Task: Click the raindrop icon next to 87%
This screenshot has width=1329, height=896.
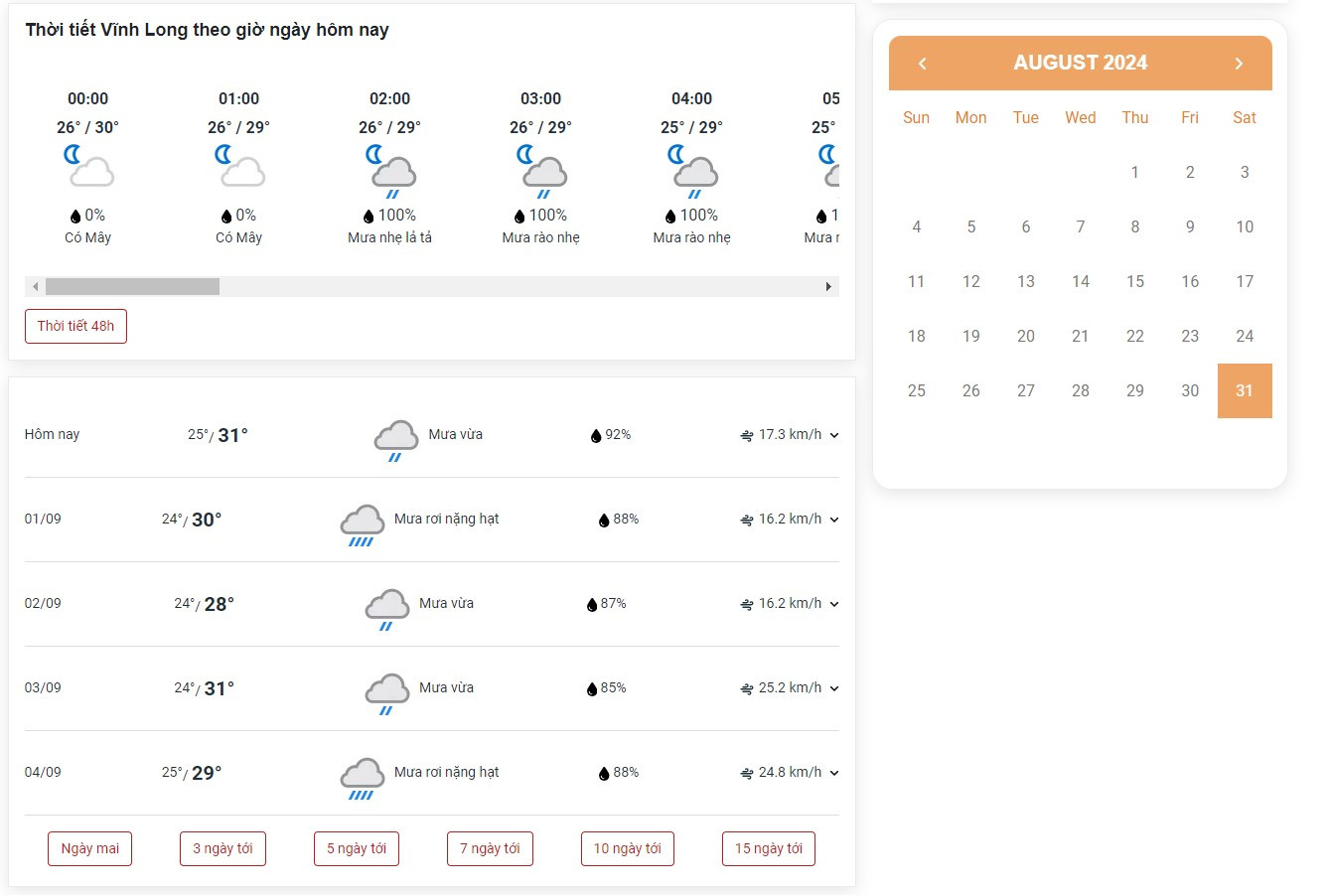Action: point(592,605)
